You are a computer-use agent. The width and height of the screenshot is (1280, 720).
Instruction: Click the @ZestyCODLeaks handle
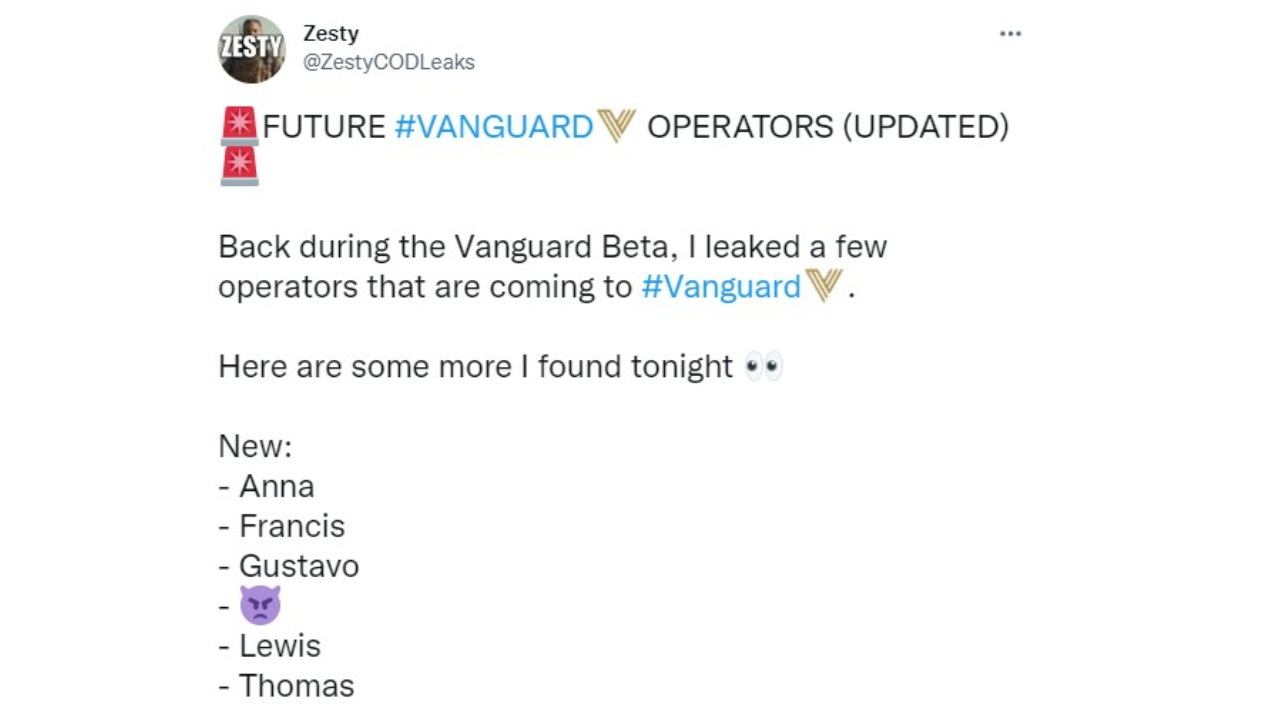[389, 62]
